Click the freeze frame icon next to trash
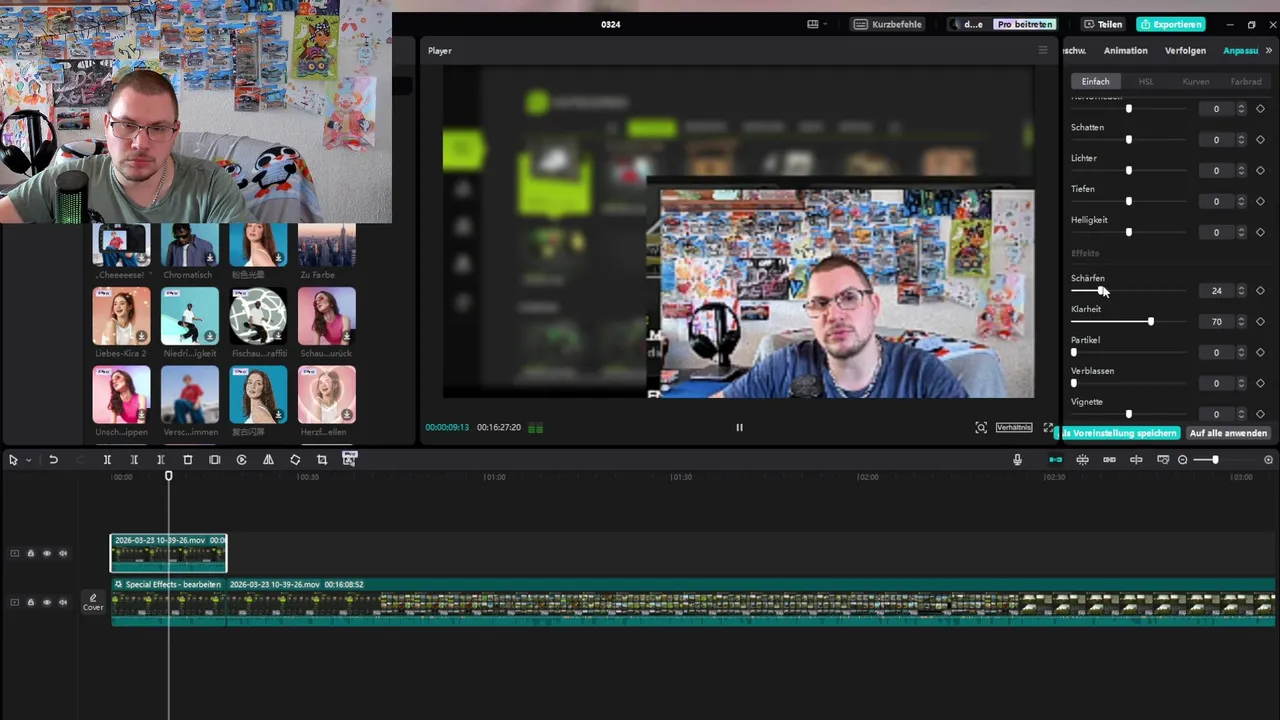 214,460
